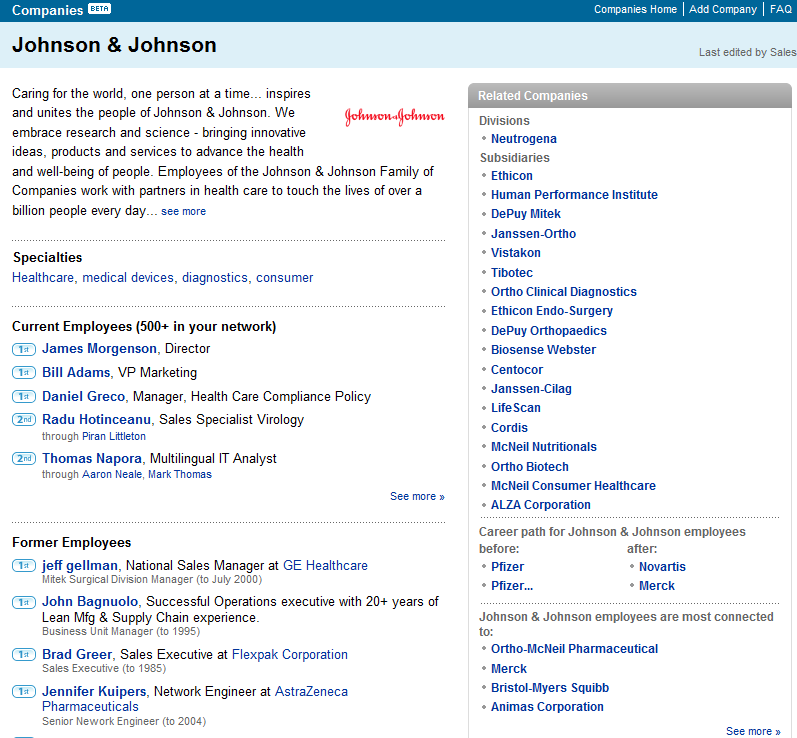Open Janssen-Ortho subsidiary link
The image size is (797, 738).
click(533, 234)
